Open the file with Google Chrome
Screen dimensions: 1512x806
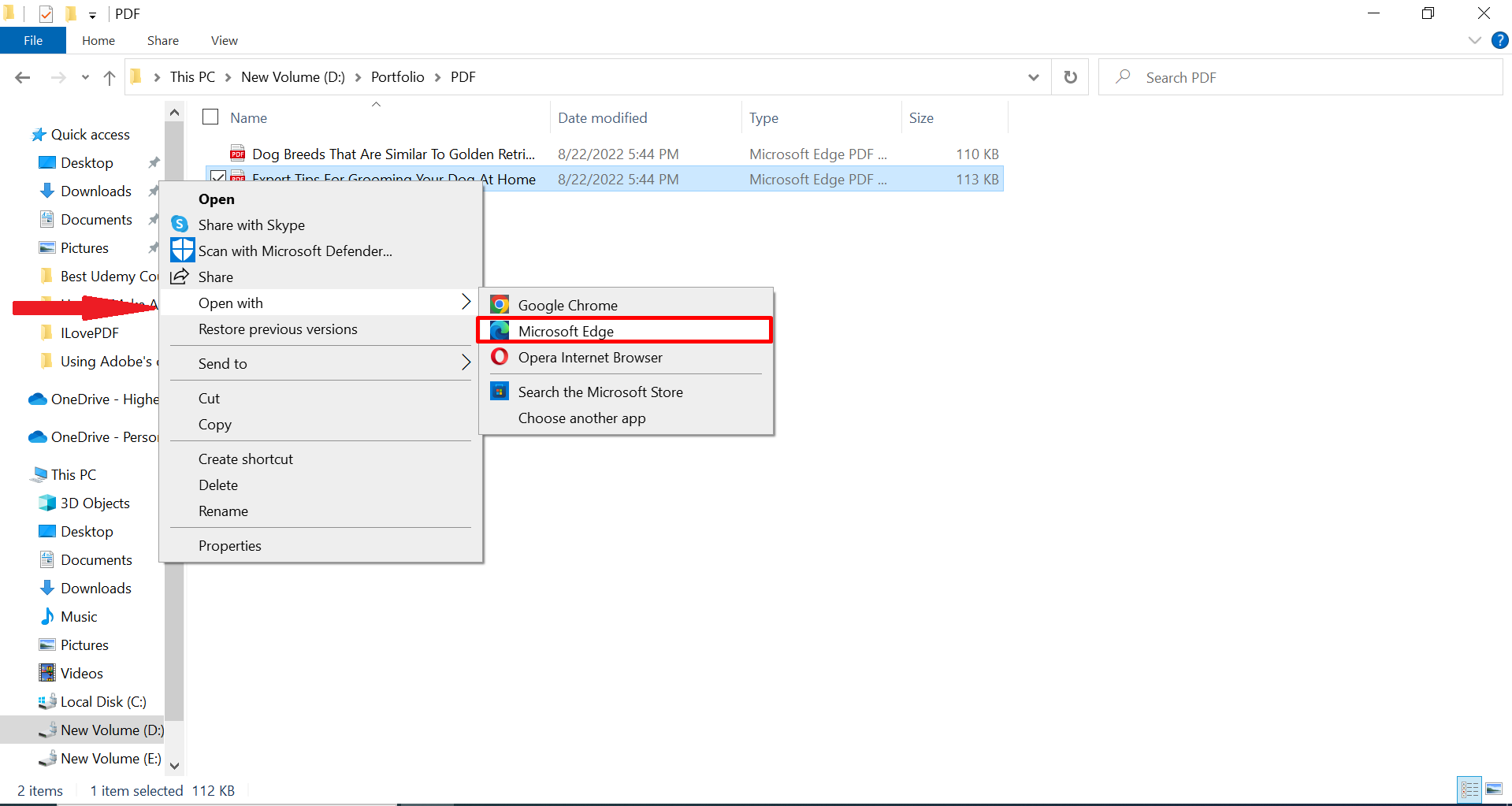[567, 304]
